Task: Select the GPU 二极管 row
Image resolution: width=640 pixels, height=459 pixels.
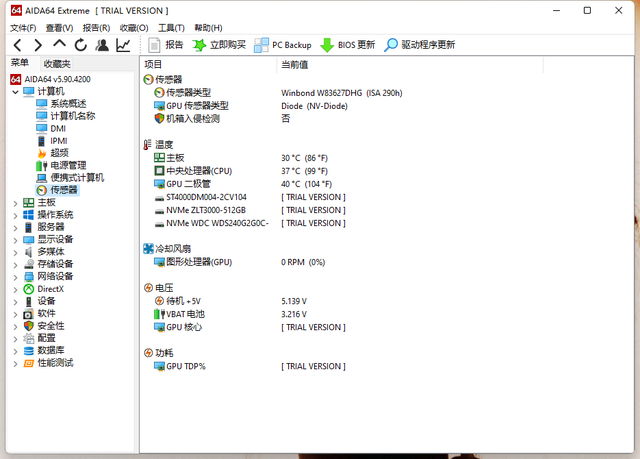Action: 243,184
